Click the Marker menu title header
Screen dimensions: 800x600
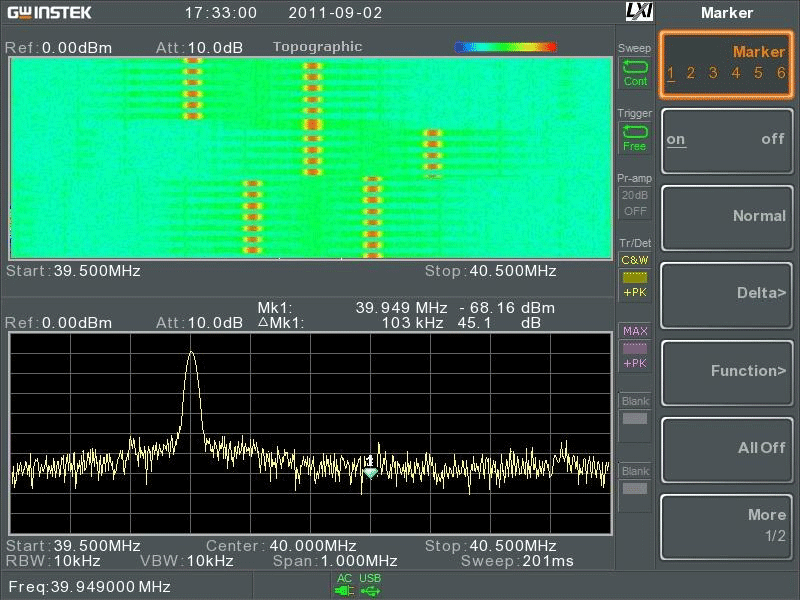coord(727,13)
